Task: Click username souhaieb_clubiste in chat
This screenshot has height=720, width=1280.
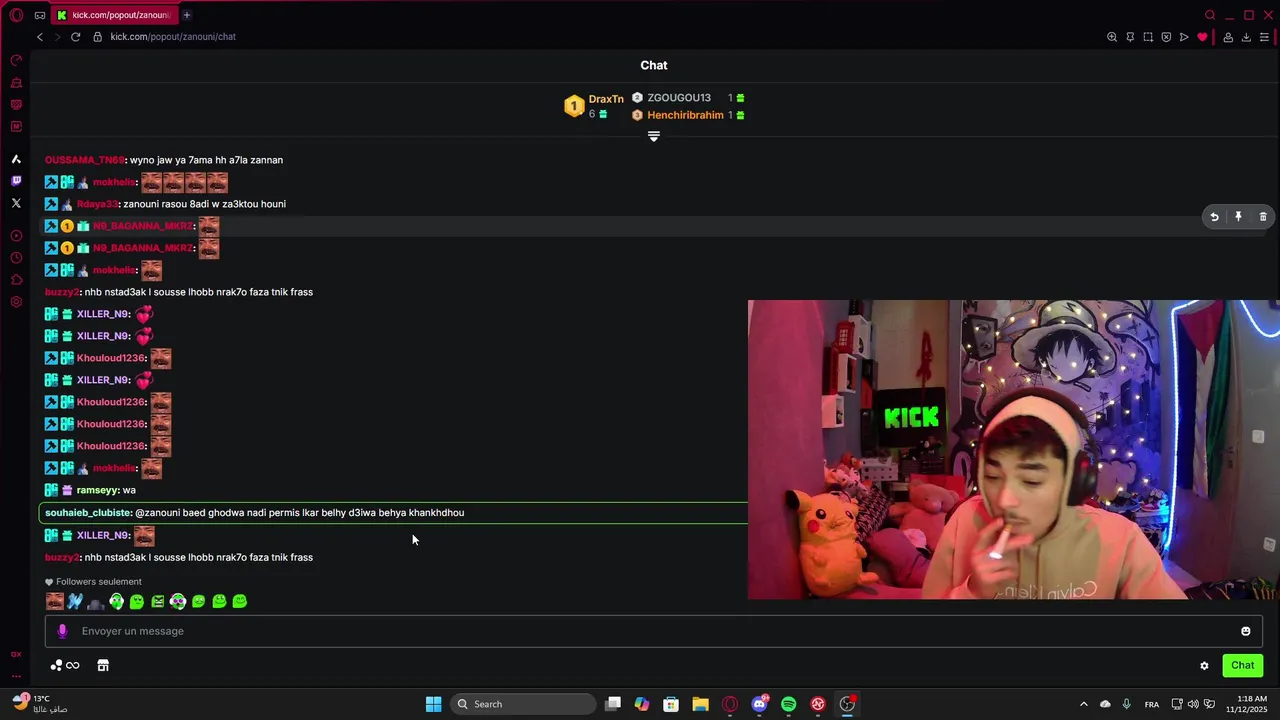Action: 88,513
